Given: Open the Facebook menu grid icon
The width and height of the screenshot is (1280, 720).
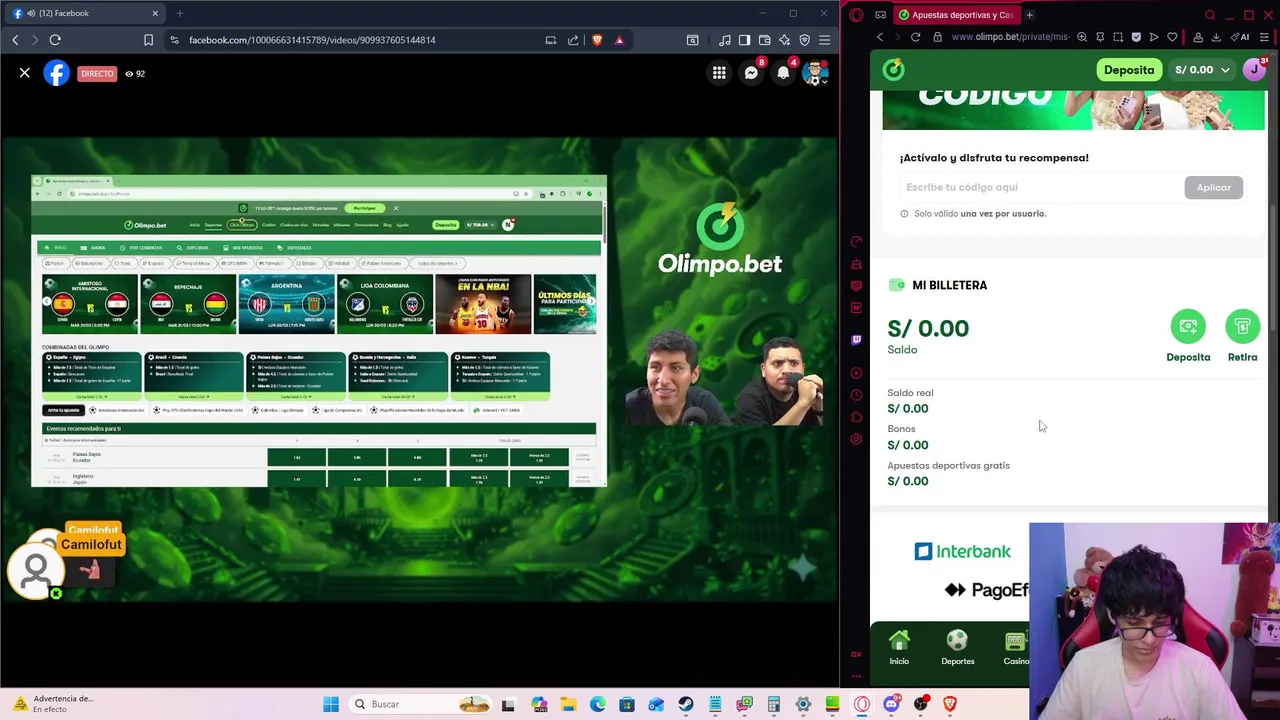Looking at the screenshot, I should 719,73.
